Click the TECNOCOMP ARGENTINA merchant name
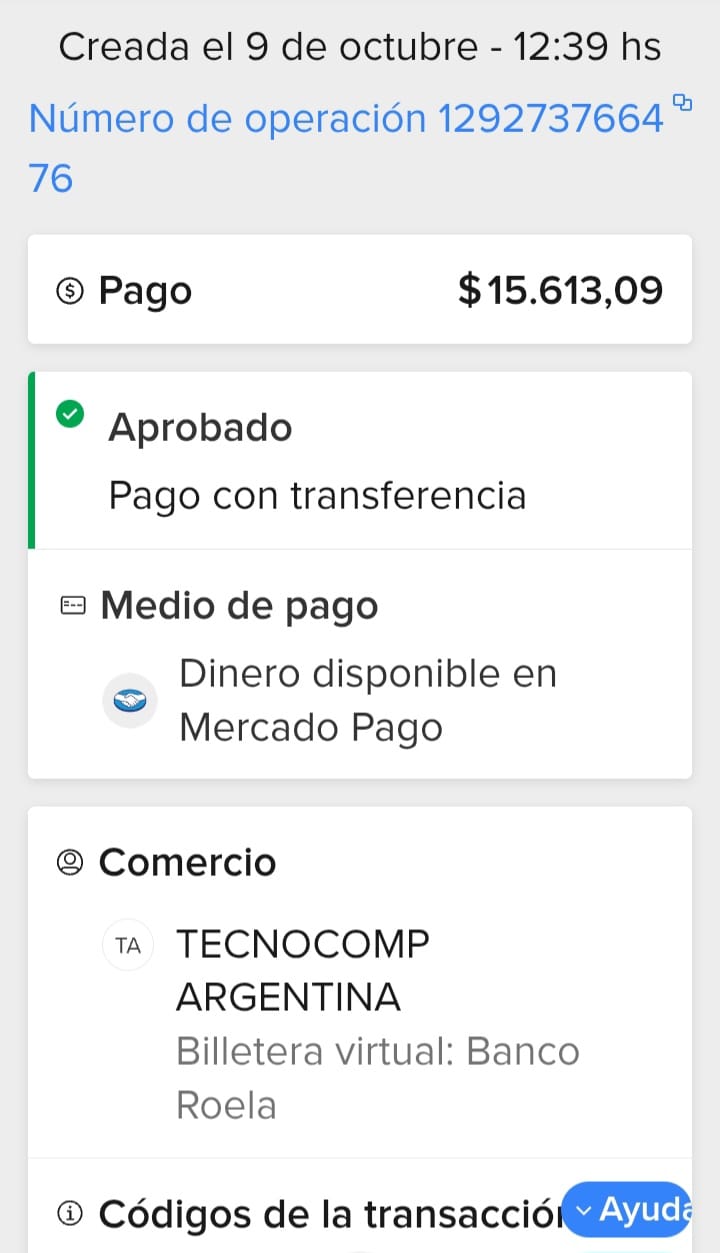Screen dimensions: 720x1253 coord(302,970)
